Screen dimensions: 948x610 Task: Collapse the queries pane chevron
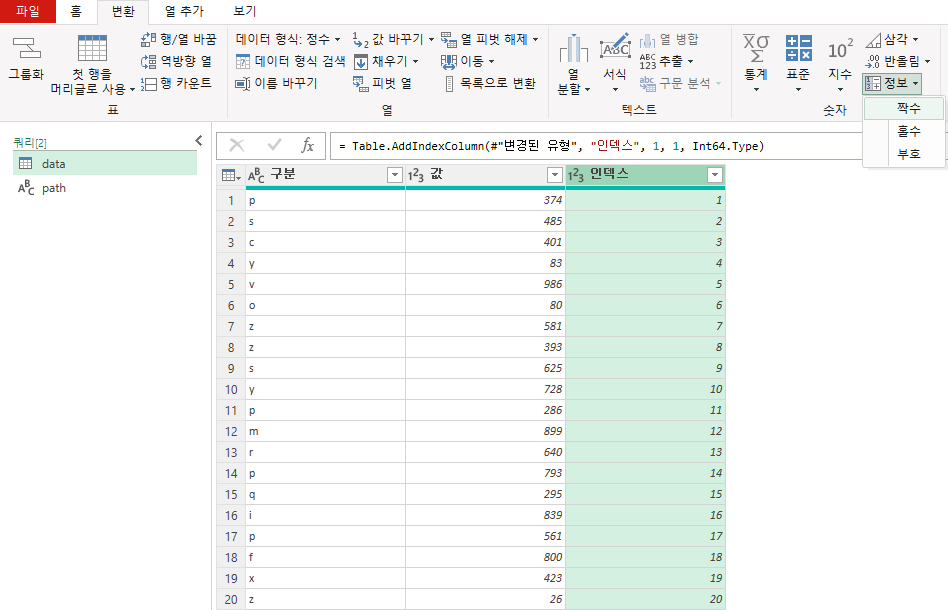point(198,141)
